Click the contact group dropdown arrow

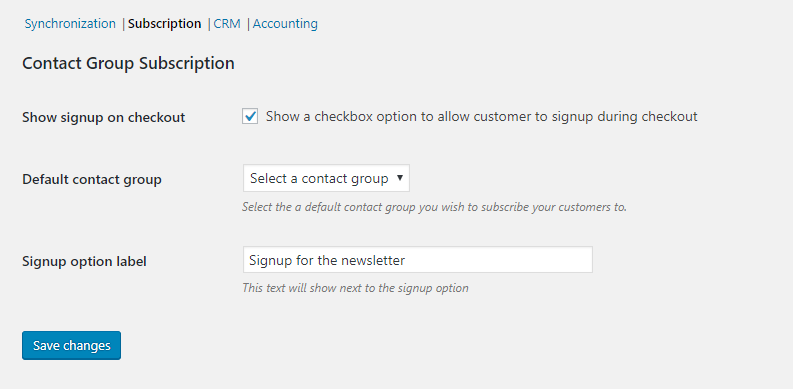tap(400, 178)
